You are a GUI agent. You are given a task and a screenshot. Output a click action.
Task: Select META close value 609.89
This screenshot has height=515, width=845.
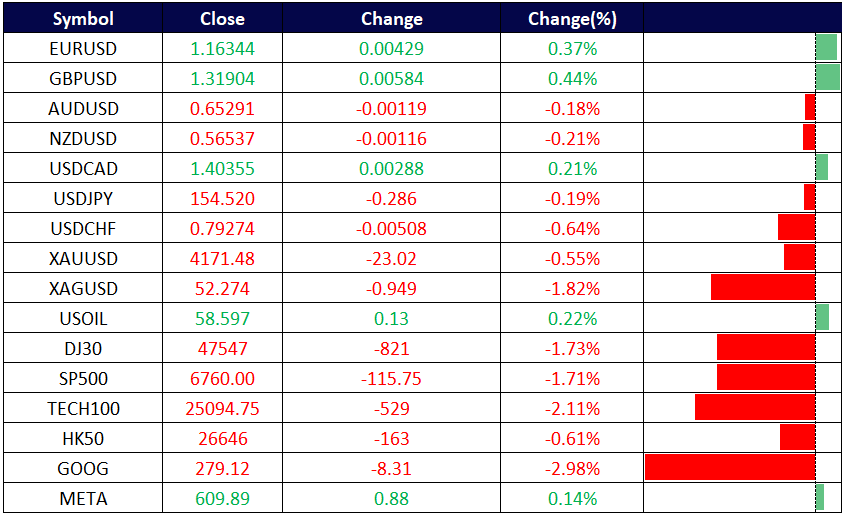coord(221,498)
